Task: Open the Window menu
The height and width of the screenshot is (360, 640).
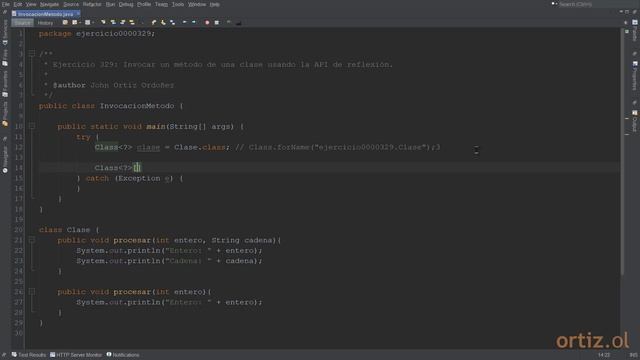Action: [197, 4]
